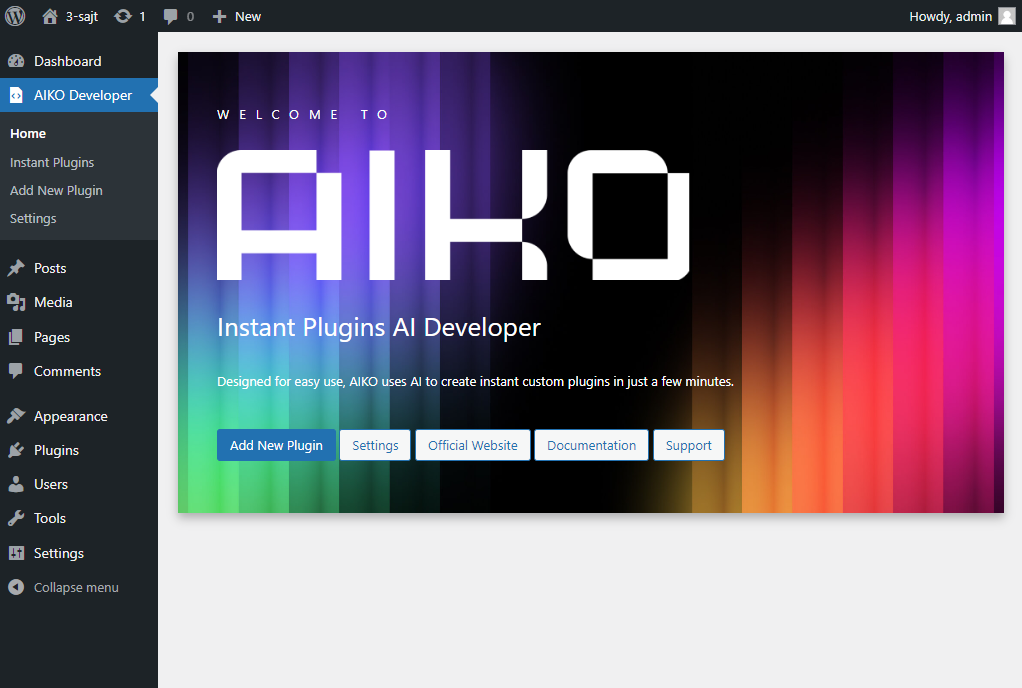1022x688 pixels.
Task: Click the blue Add New Plugin button
Action: pos(276,445)
